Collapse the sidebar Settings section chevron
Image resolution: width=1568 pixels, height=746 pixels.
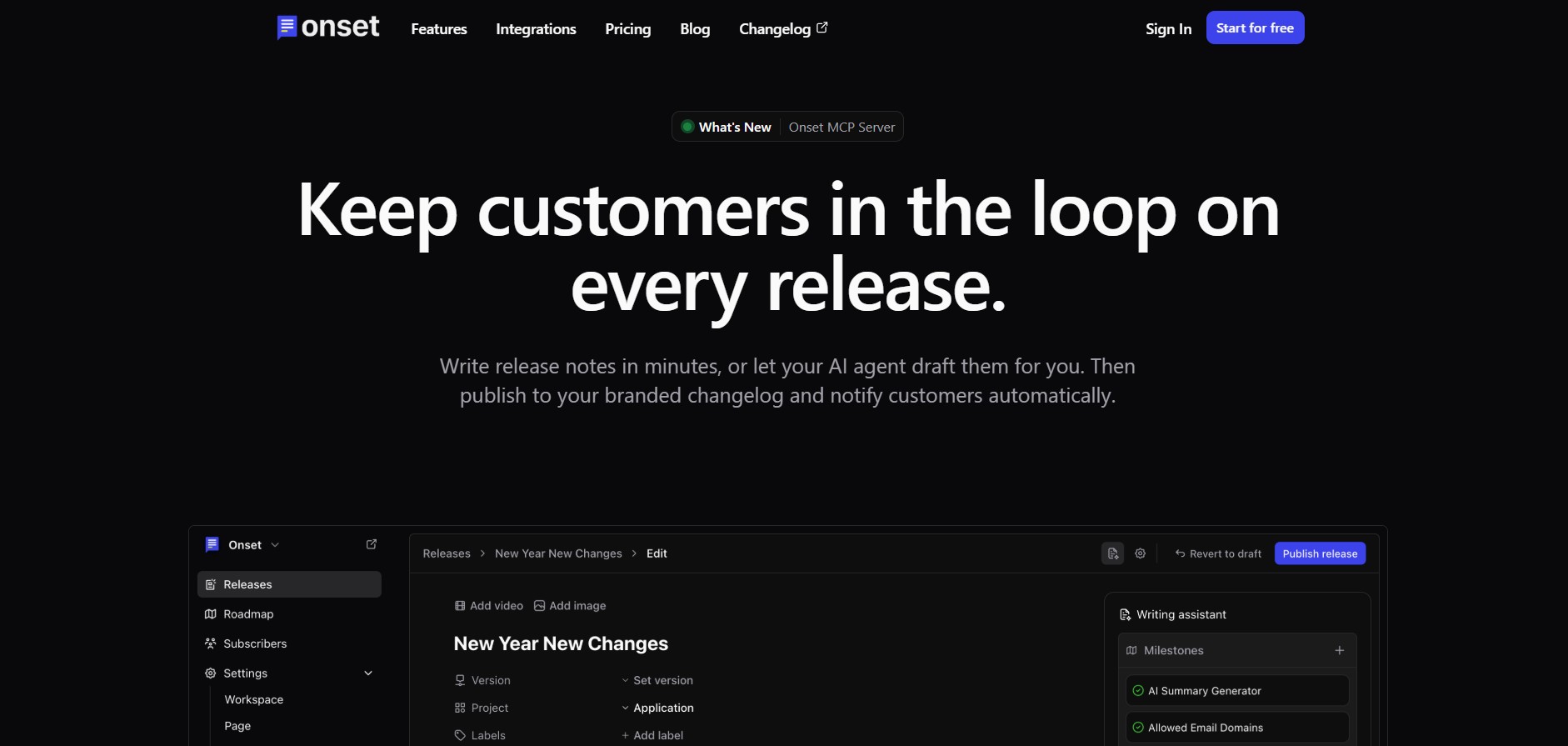pos(368,673)
